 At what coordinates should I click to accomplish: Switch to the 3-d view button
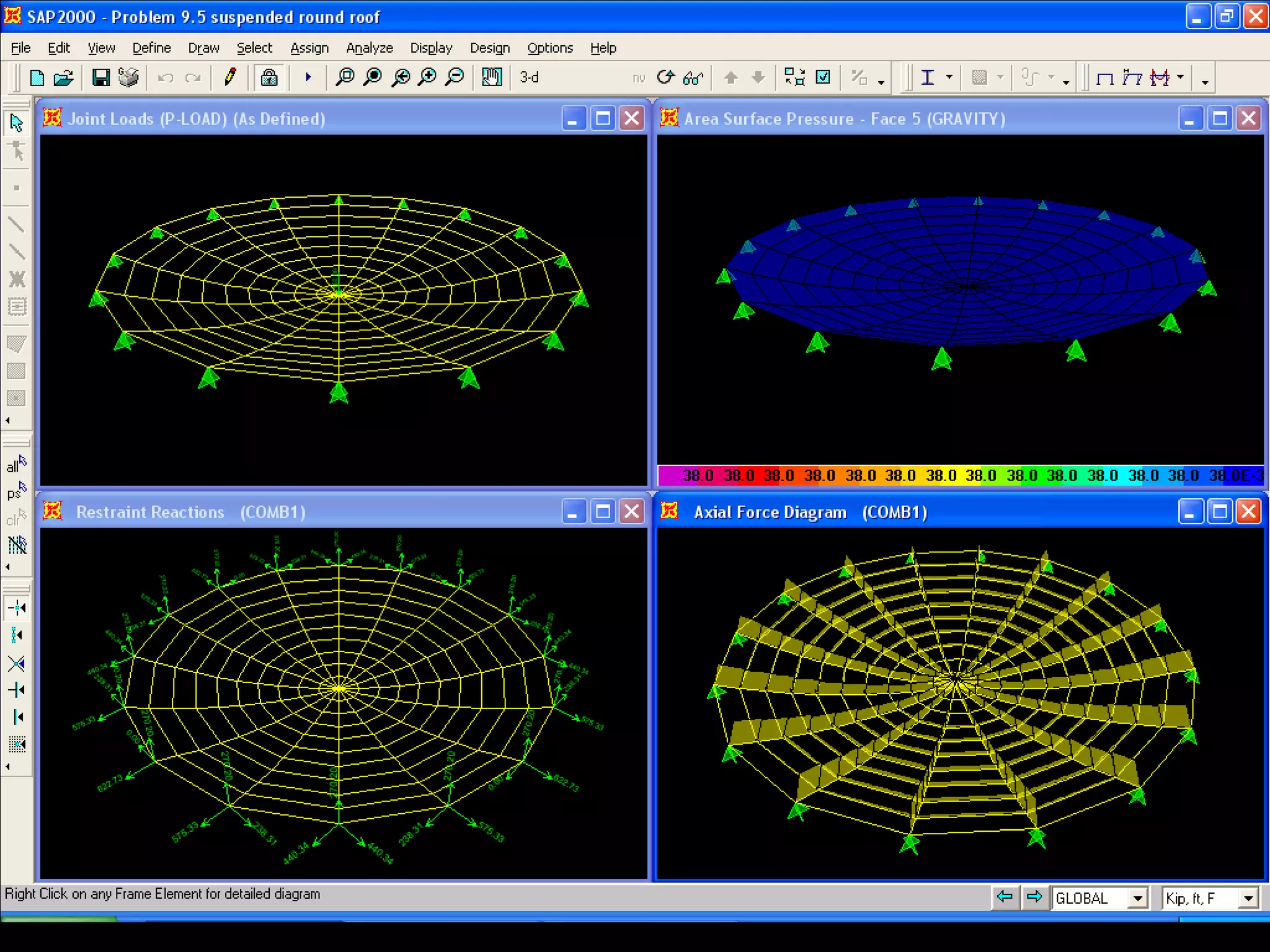click(529, 77)
